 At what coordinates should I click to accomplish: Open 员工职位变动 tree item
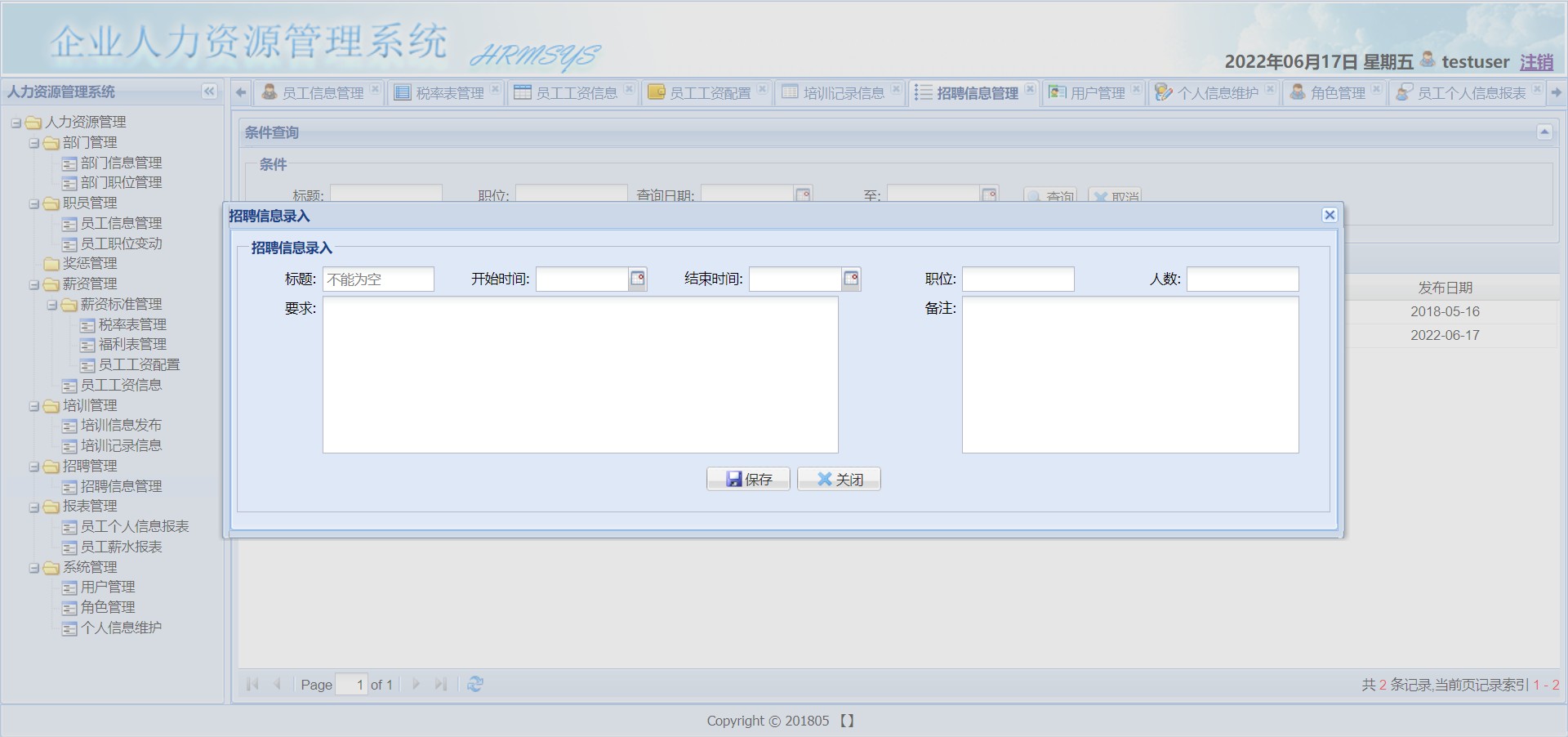121,243
